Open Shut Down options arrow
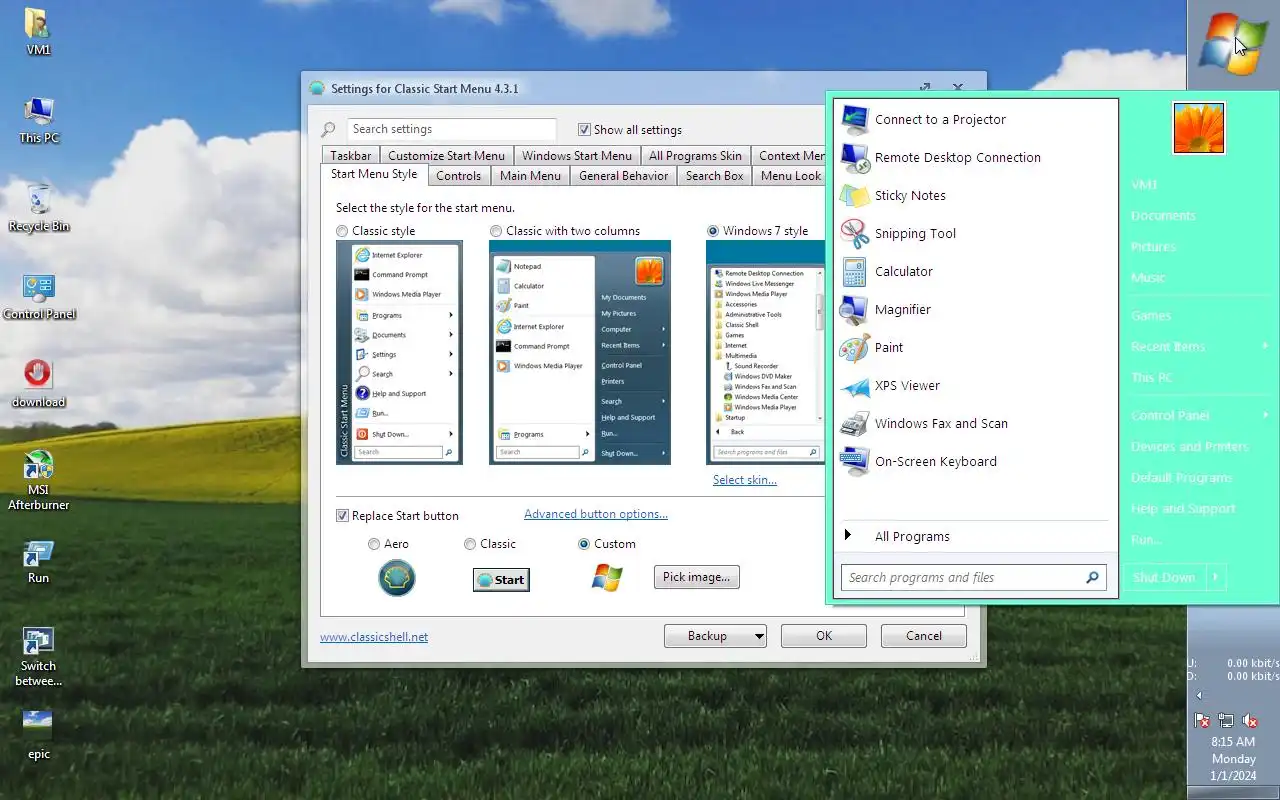The width and height of the screenshot is (1280, 800). point(1216,577)
